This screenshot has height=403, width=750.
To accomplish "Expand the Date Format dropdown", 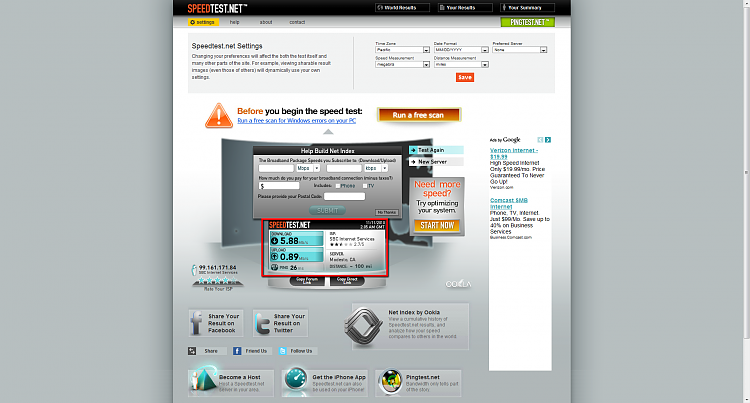I will [461, 50].
